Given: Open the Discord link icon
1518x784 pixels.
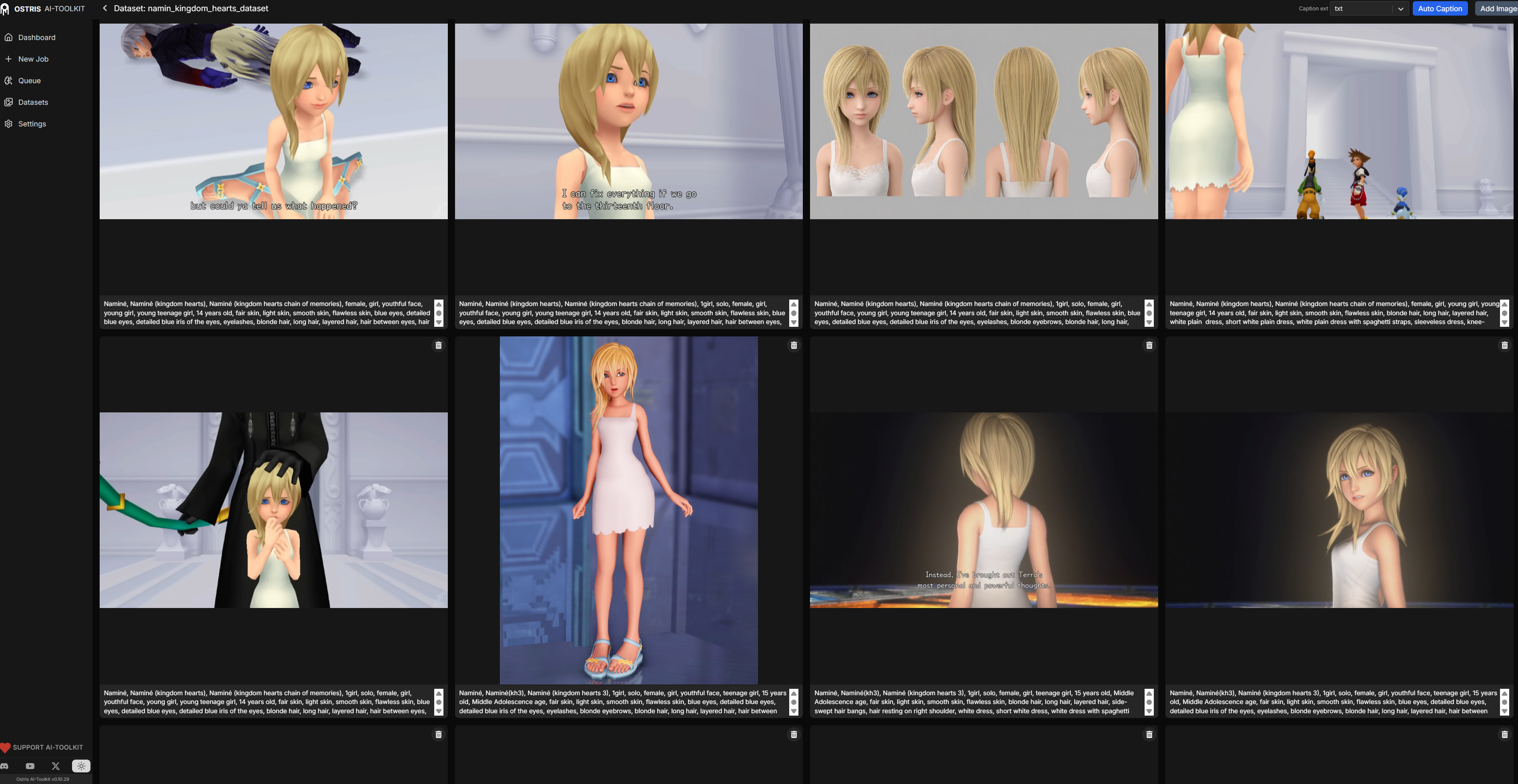Looking at the screenshot, I should (x=5, y=766).
